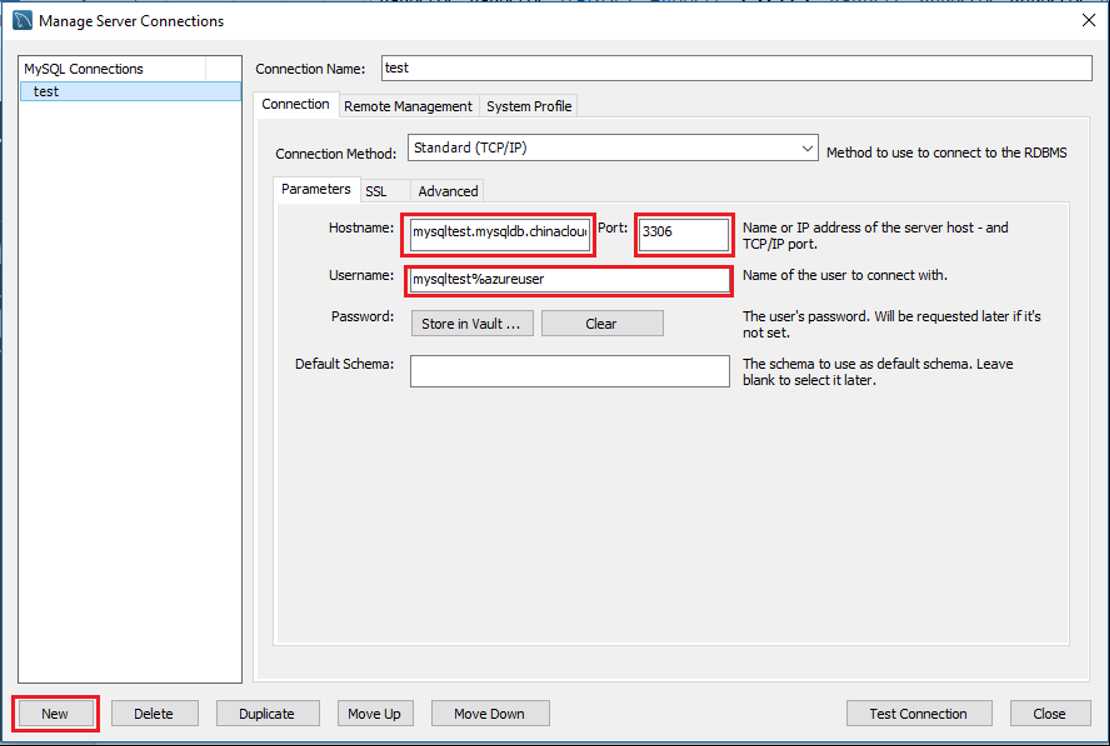The height and width of the screenshot is (746, 1110).
Task: Click the 'Manage Server Connections' window title
Action: pos(131,21)
